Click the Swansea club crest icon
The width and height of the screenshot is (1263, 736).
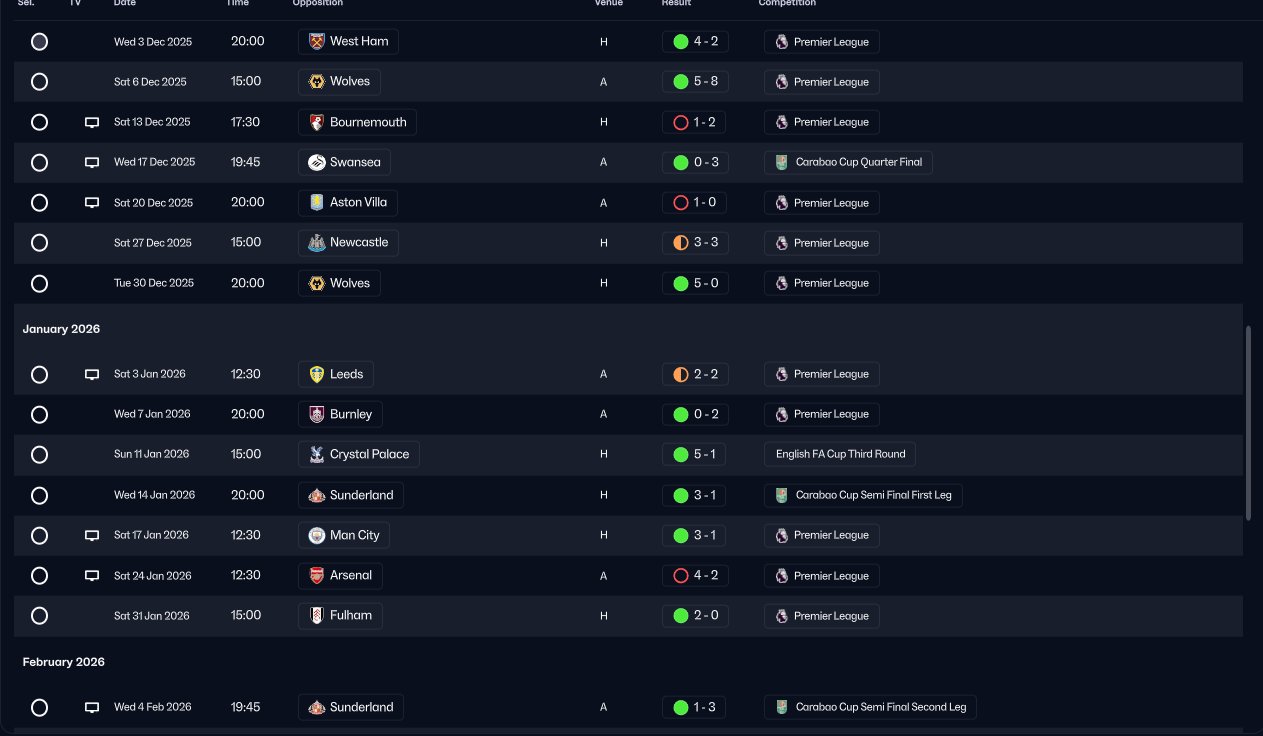tap(317, 162)
